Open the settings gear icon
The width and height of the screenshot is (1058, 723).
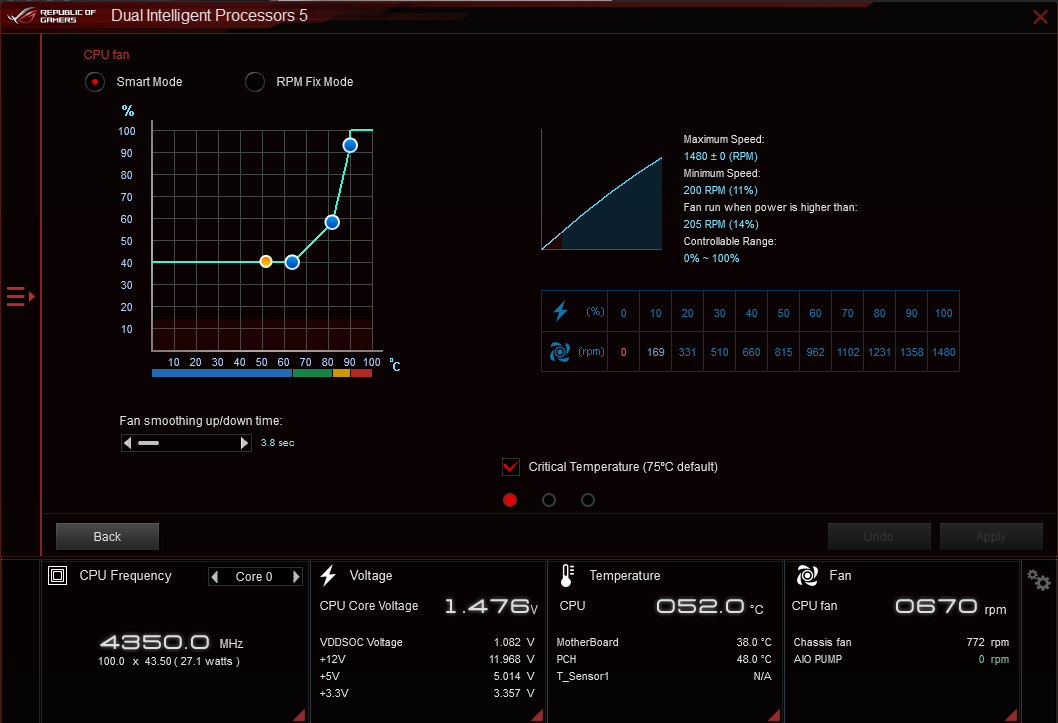click(1038, 580)
